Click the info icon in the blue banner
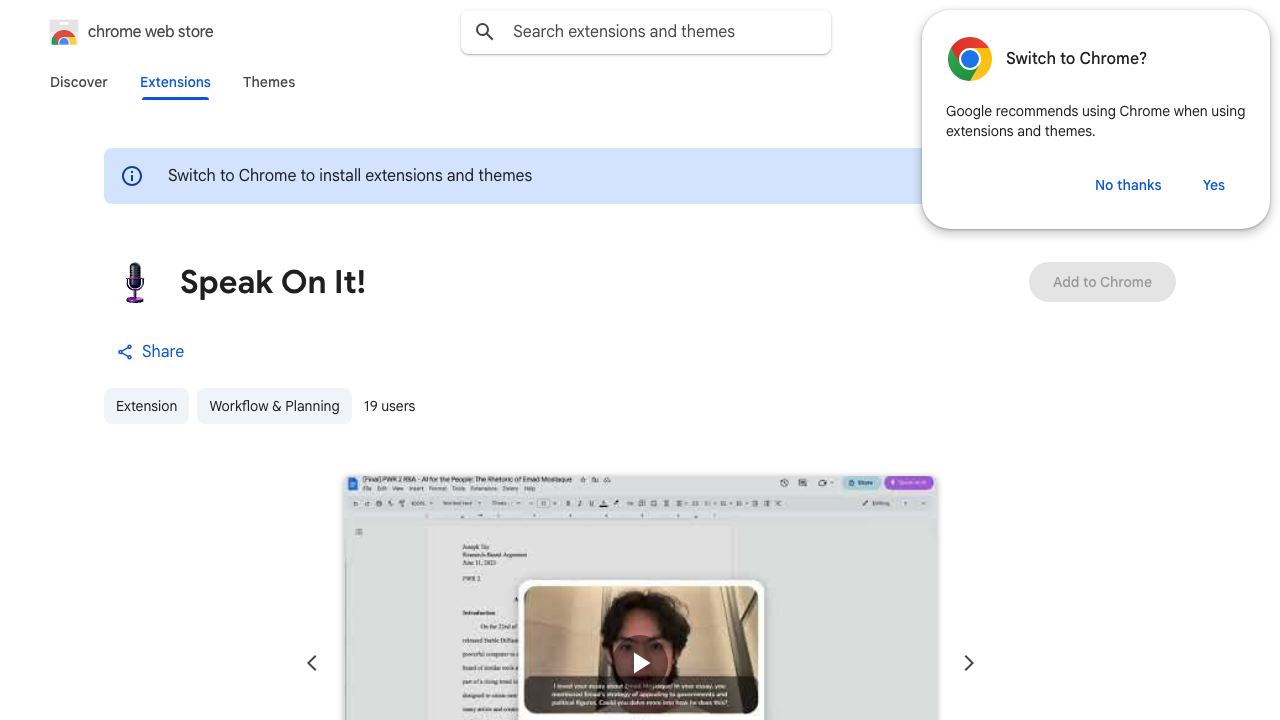Screen dimensions: 1280x720 132,176
